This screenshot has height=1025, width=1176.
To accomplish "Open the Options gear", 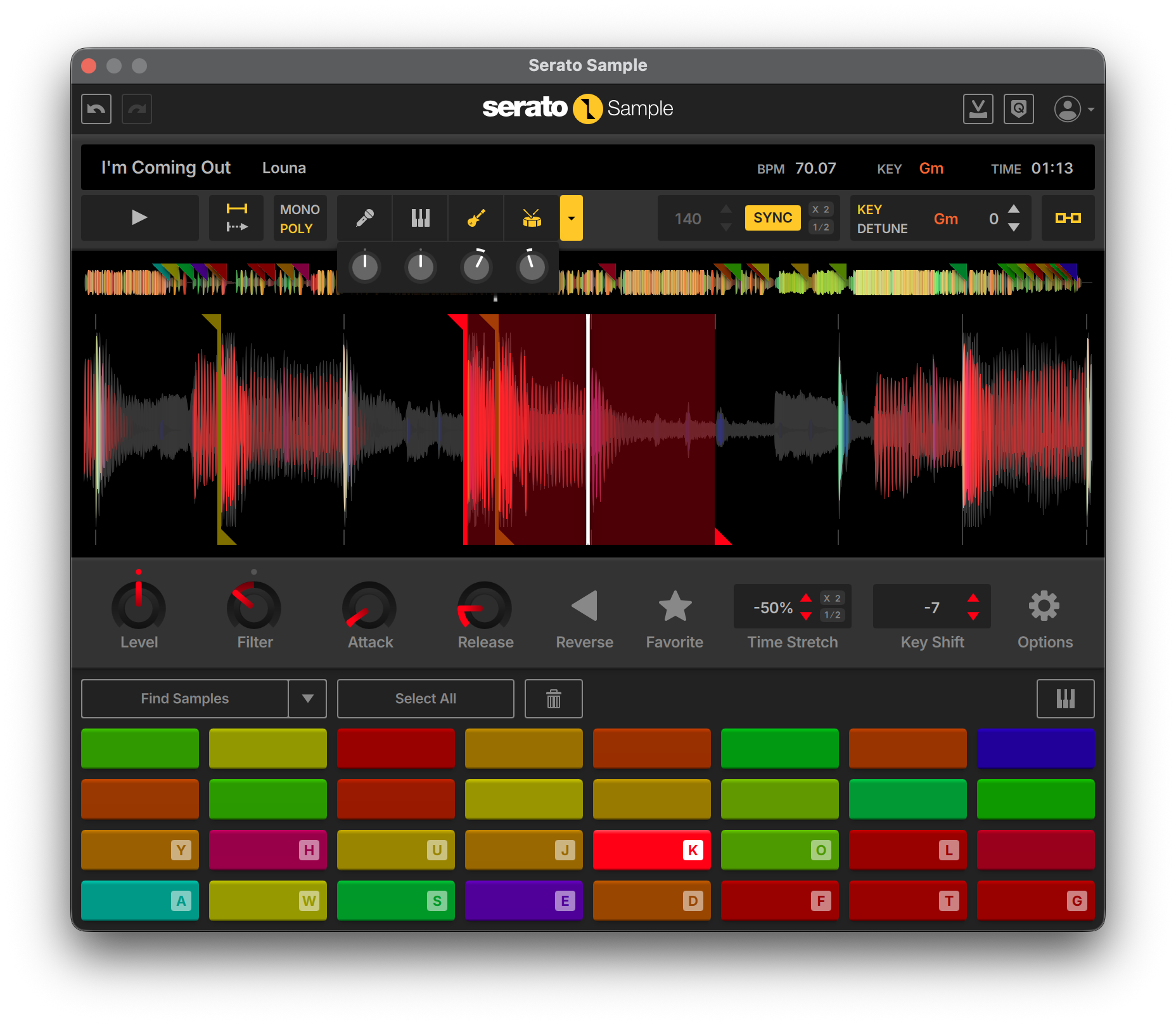I will click(1044, 606).
